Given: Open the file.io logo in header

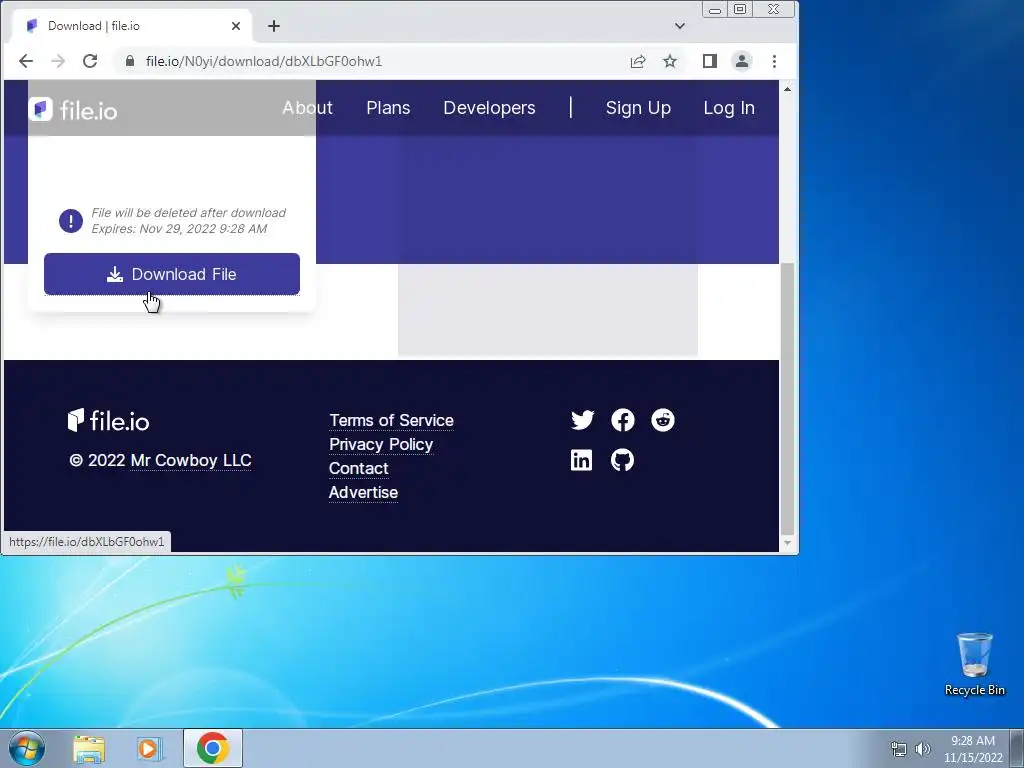Looking at the screenshot, I should pos(73,110).
